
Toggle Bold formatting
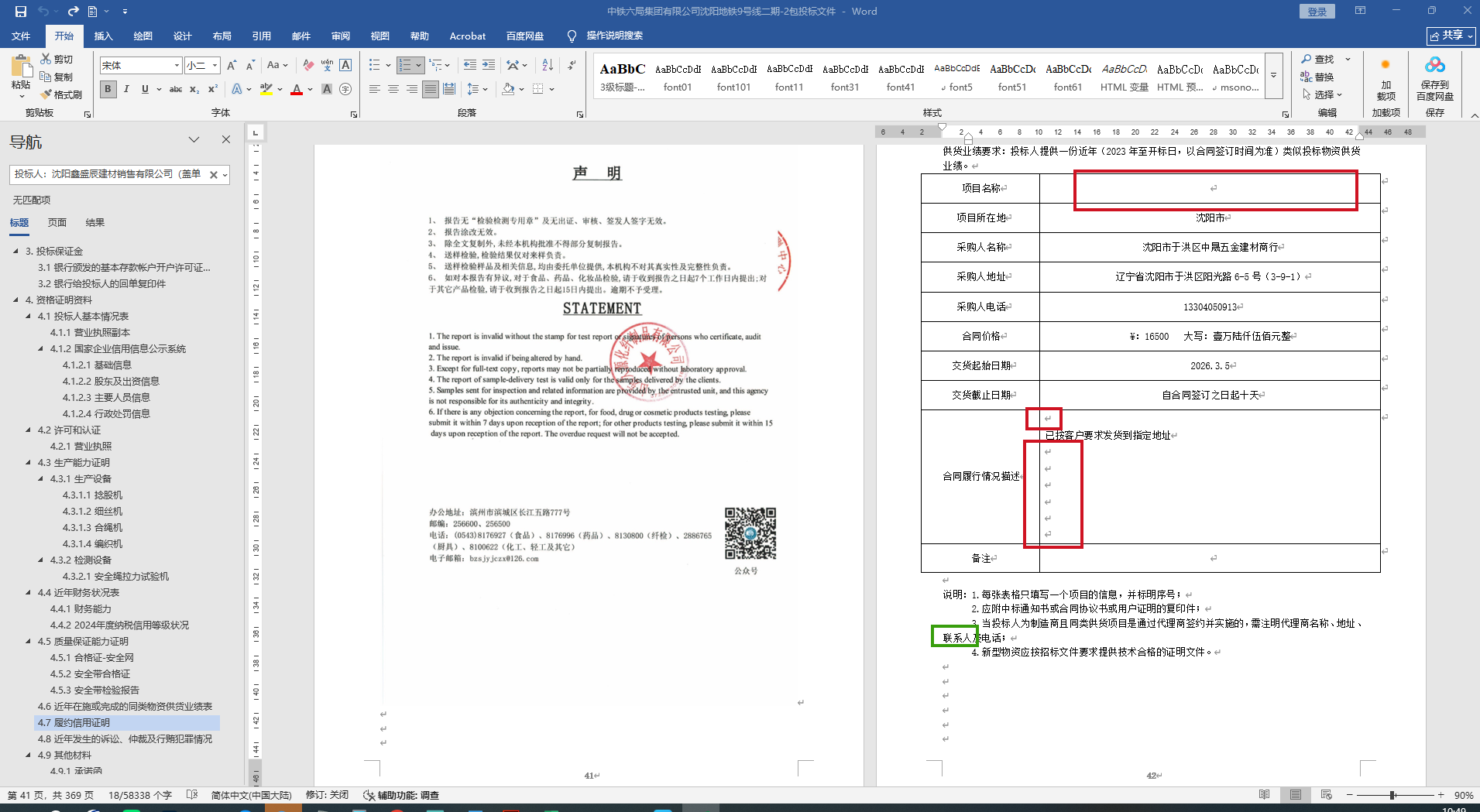(x=108, y=90)
